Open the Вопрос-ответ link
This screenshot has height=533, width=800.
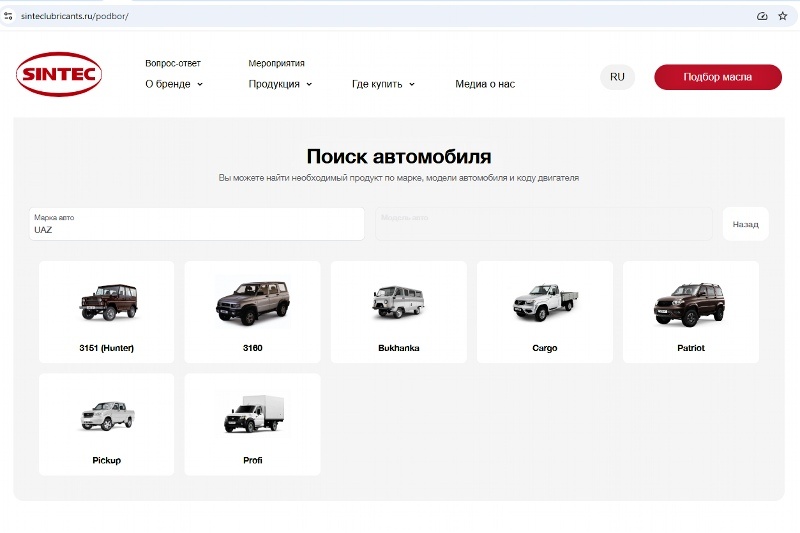(173, 63)
